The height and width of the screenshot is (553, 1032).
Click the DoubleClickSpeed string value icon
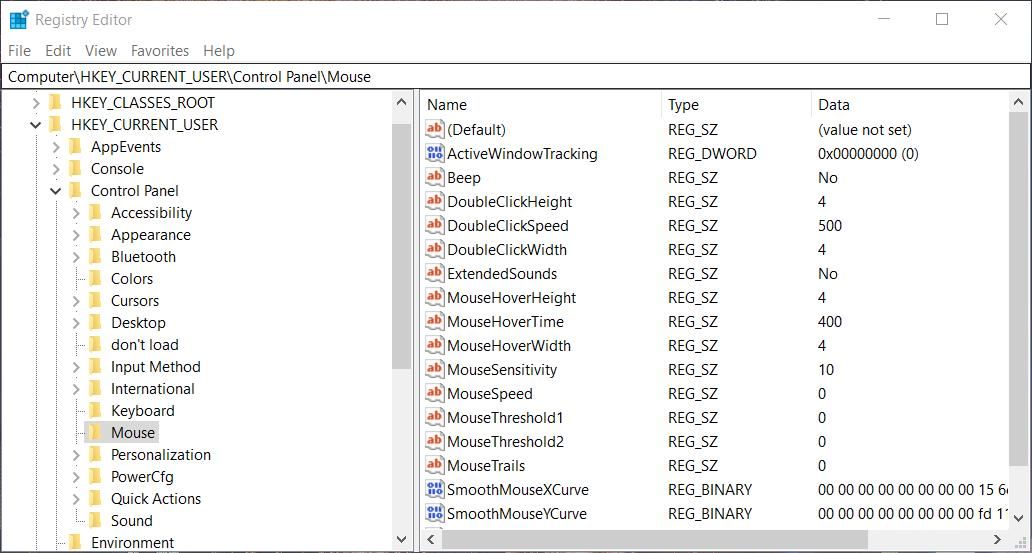[x=434, y=226]
